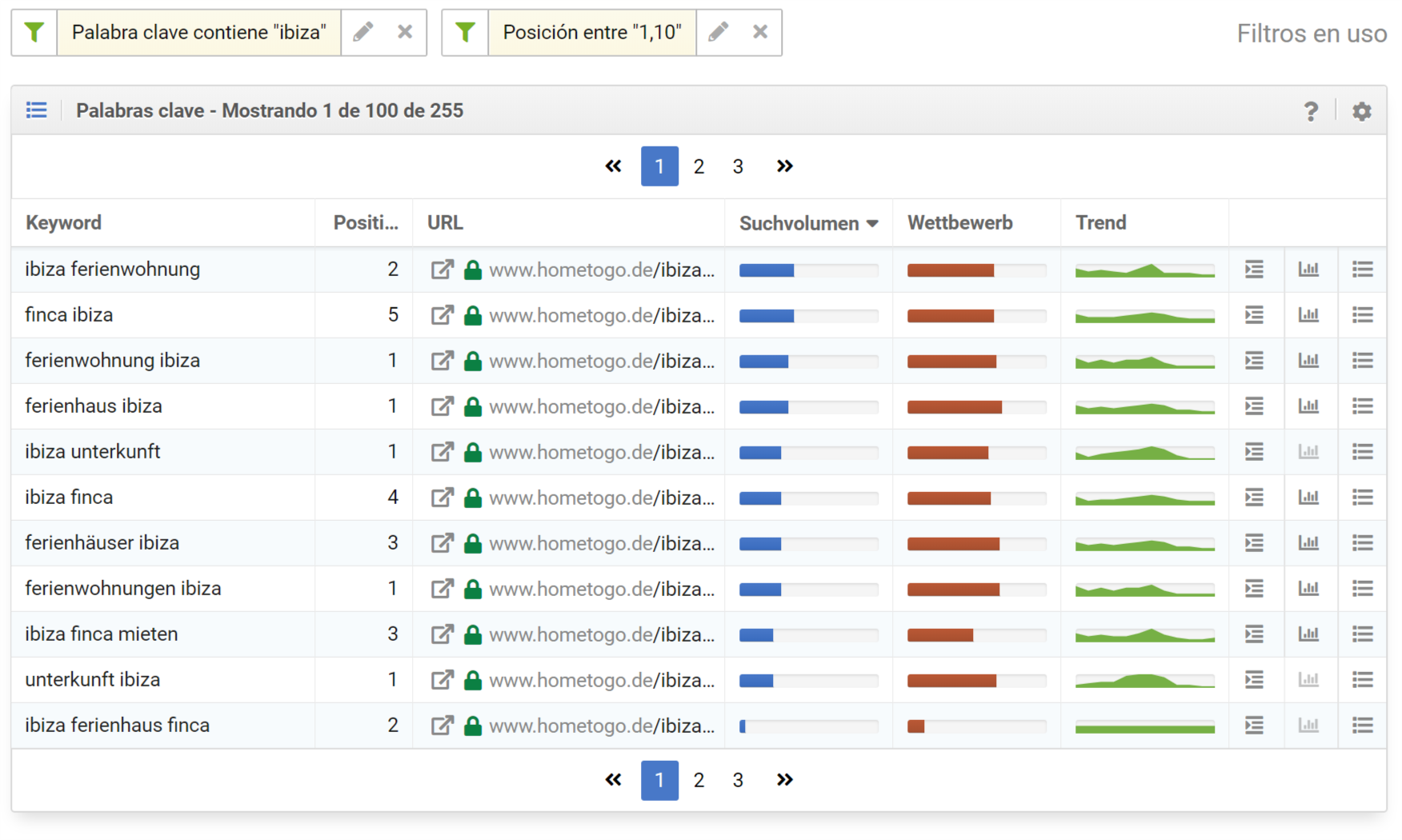Show chart history icon for 'finca ibiza'
Viewport: 1402px width, 840px height.
1308,315
